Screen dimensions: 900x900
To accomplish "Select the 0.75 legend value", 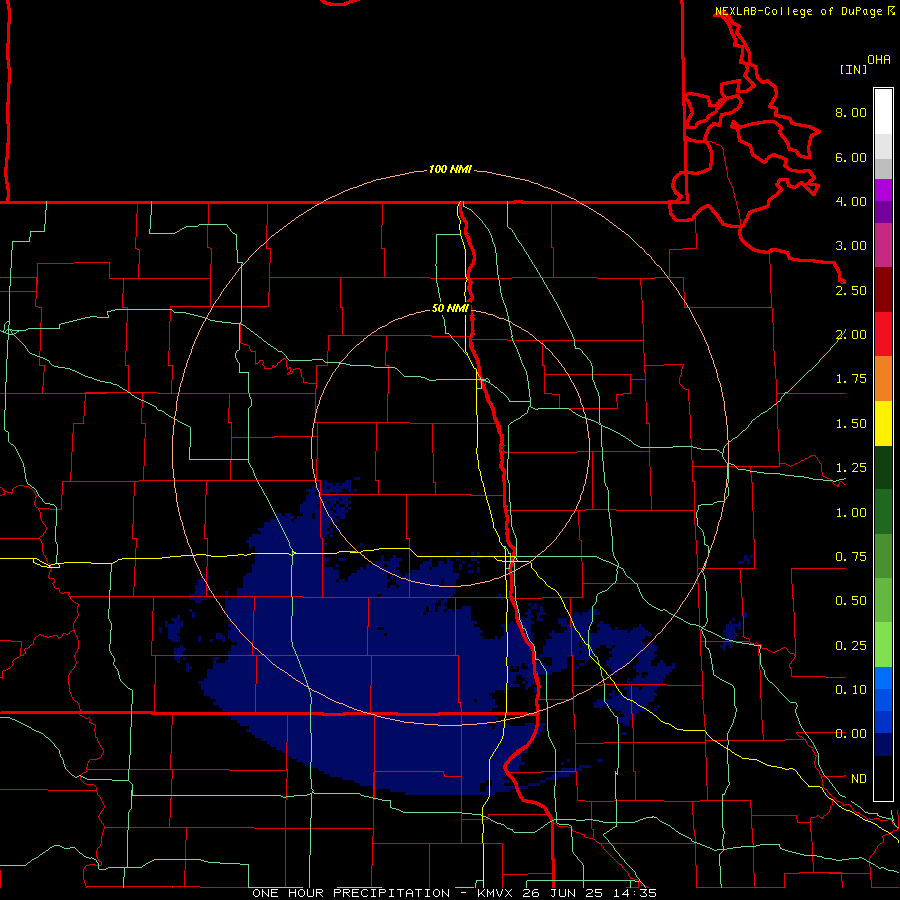I will click(851, 557).
